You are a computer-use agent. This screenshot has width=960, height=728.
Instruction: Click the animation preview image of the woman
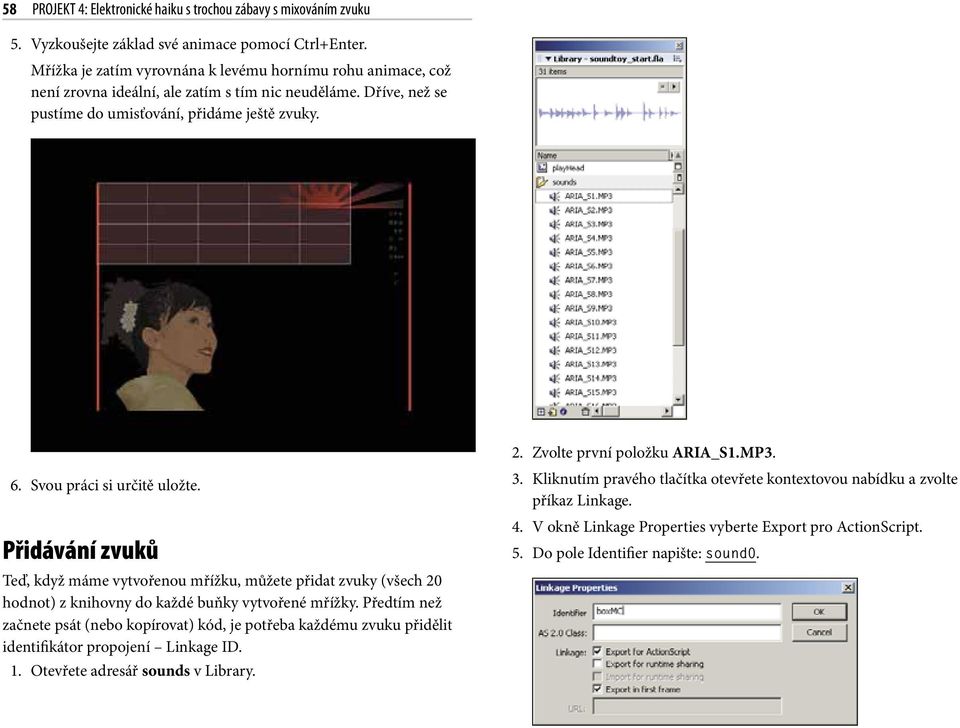pos(253,295)
